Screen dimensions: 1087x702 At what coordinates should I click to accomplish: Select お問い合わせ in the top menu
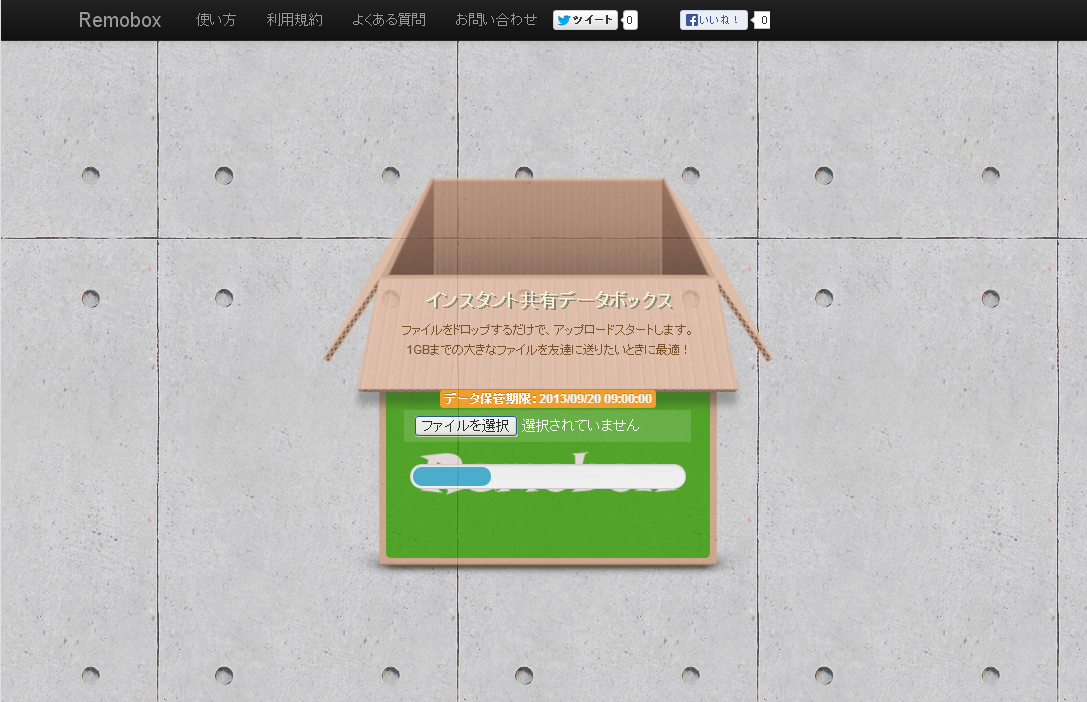(x=495, y=20)
